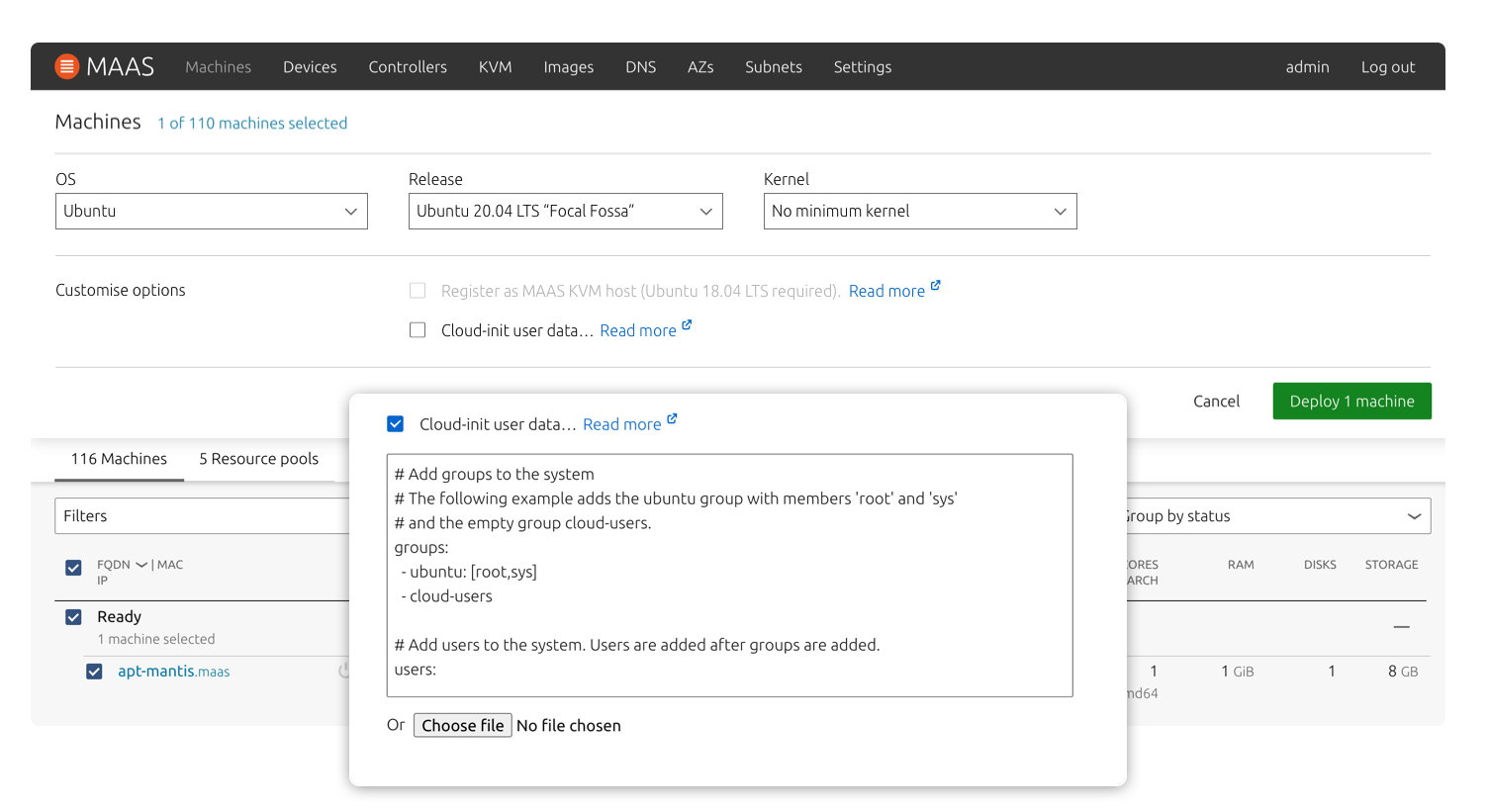Deselect the apt-mantis.maas machine checkbox
Viewport: 1489px width, 812px height.
(94, 672)
